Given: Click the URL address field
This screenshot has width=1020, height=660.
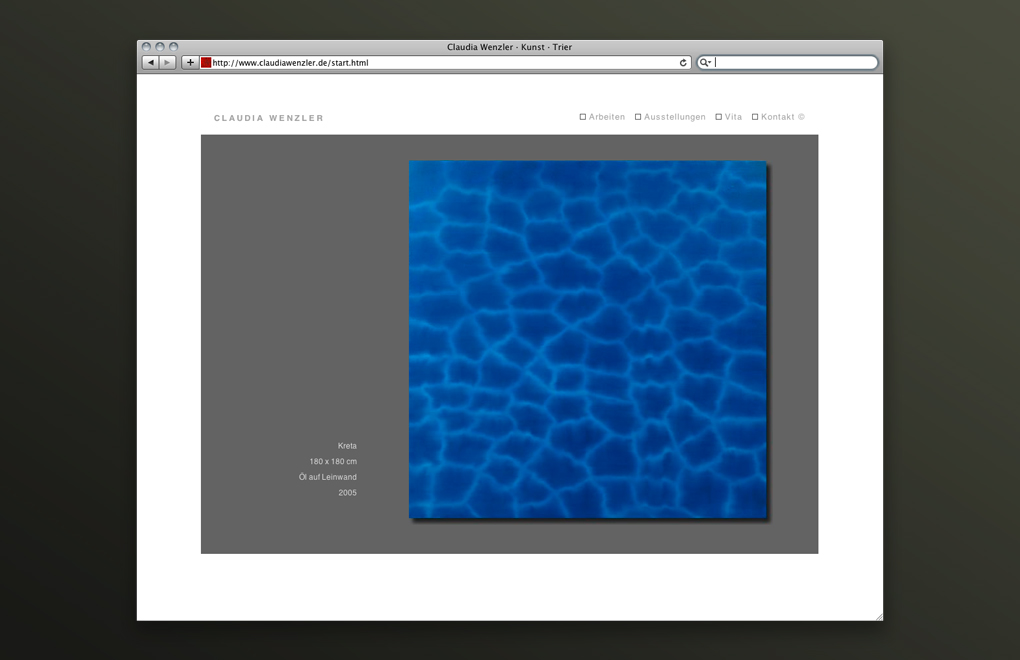Looking at the screenshot, I should (440, 63).
